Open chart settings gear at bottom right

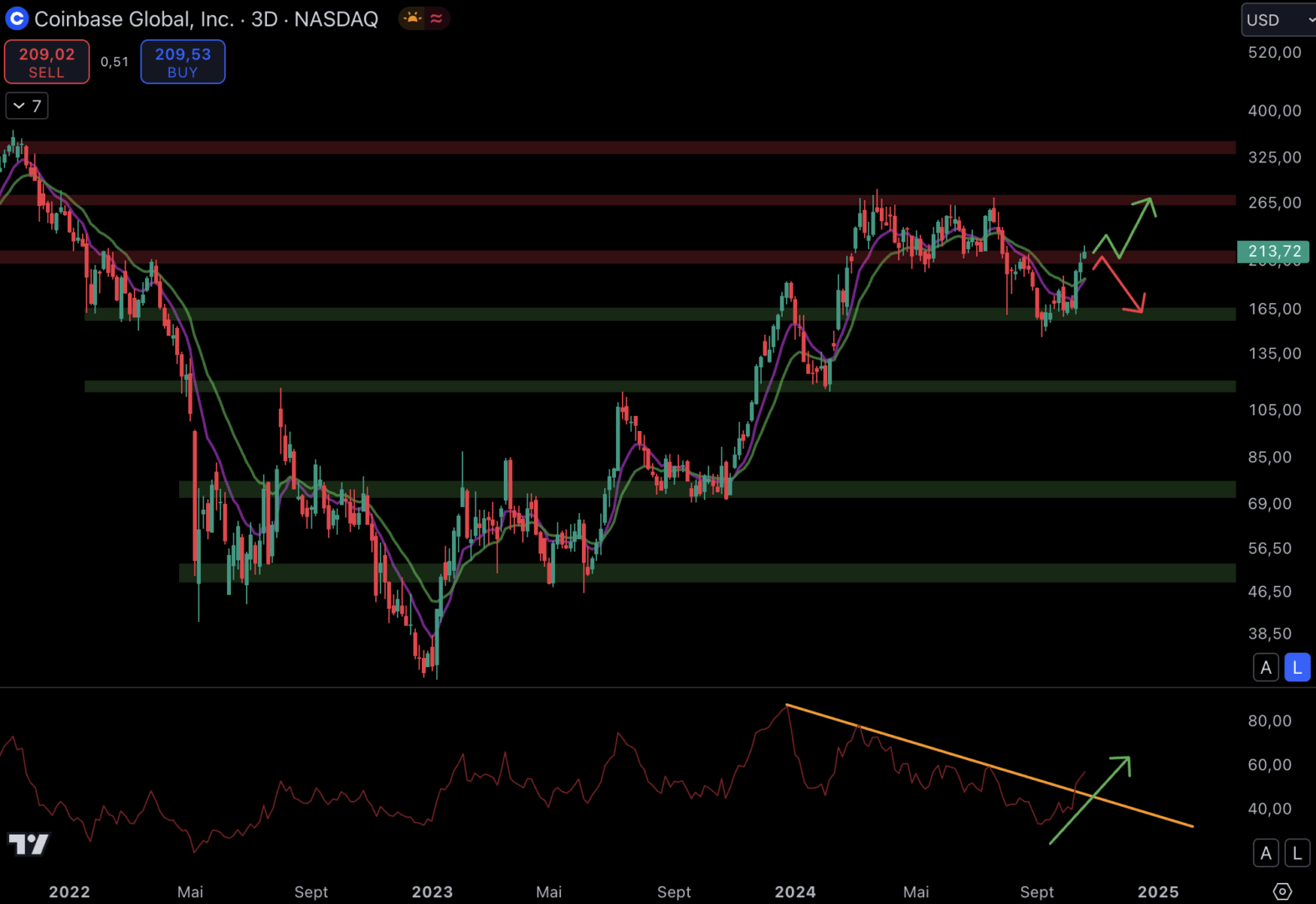1283,891
